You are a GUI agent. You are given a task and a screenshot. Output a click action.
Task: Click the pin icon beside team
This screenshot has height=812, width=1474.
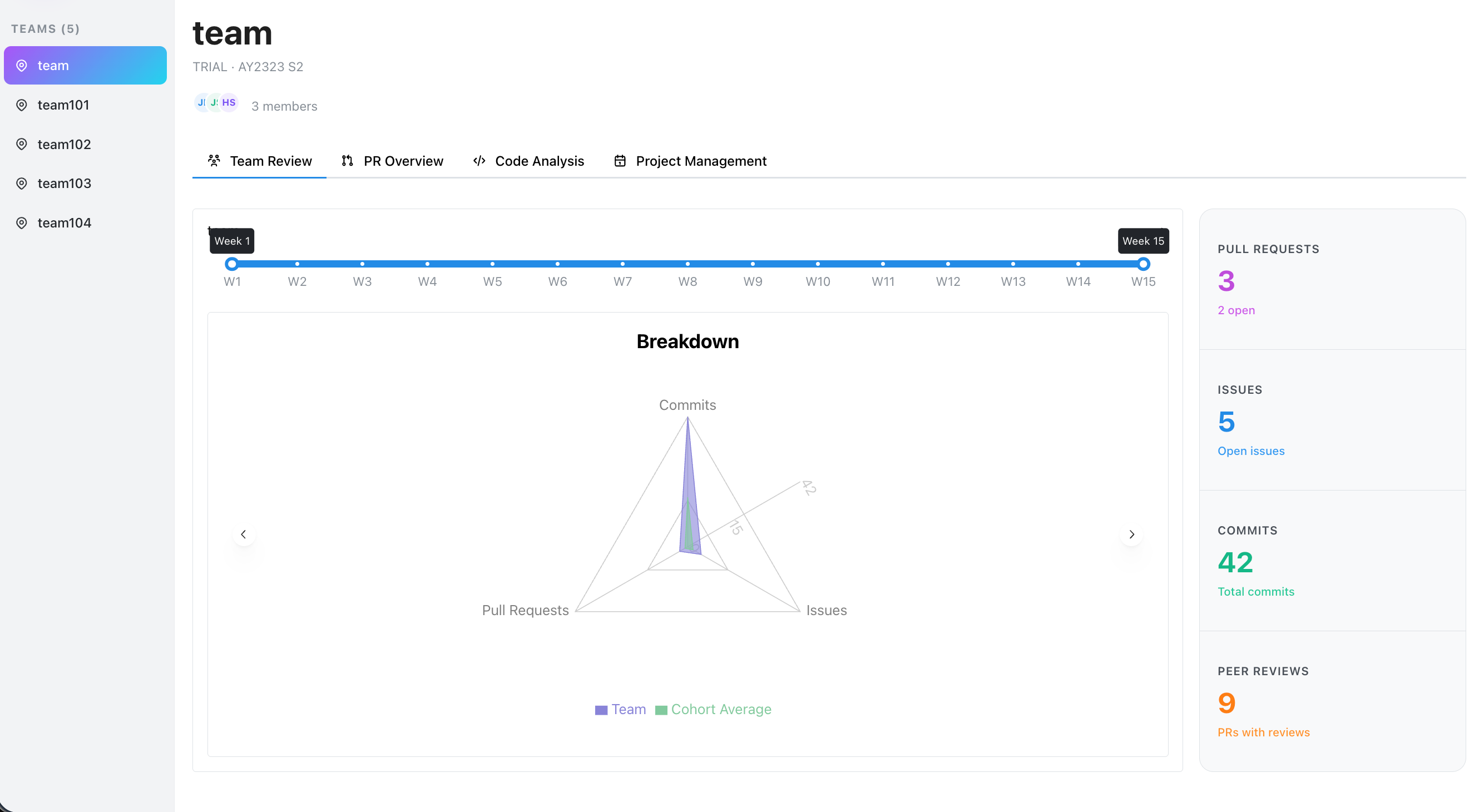pos(22,65)
